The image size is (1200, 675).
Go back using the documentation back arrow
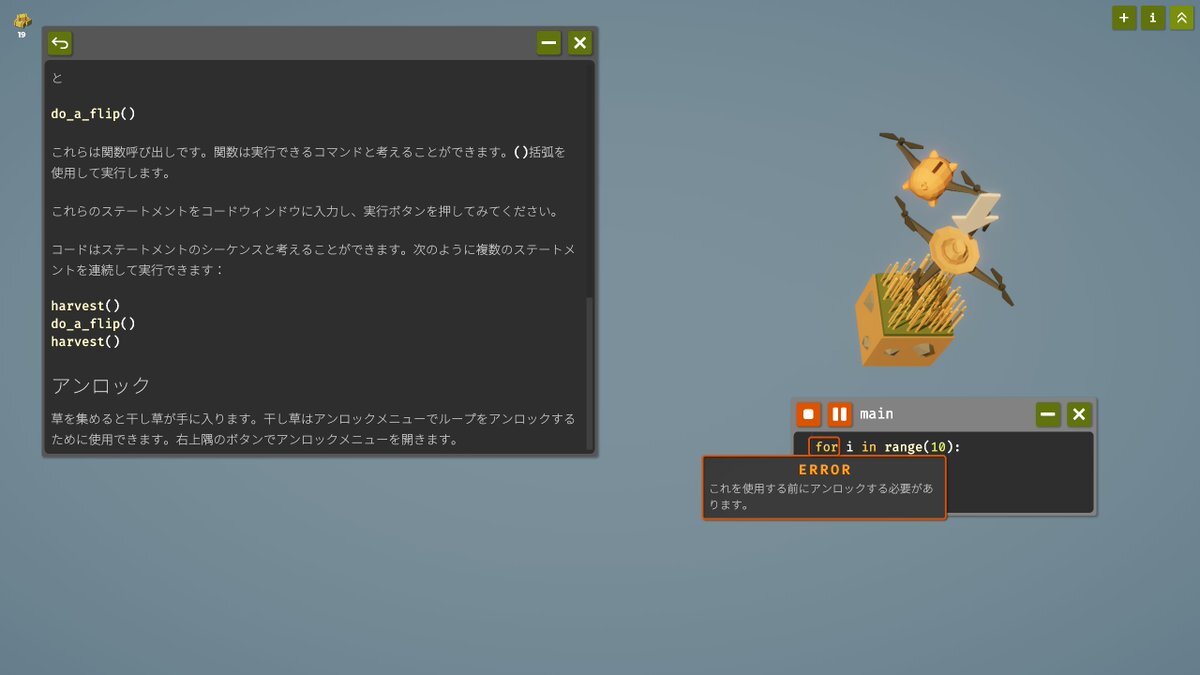pos(60,43)
